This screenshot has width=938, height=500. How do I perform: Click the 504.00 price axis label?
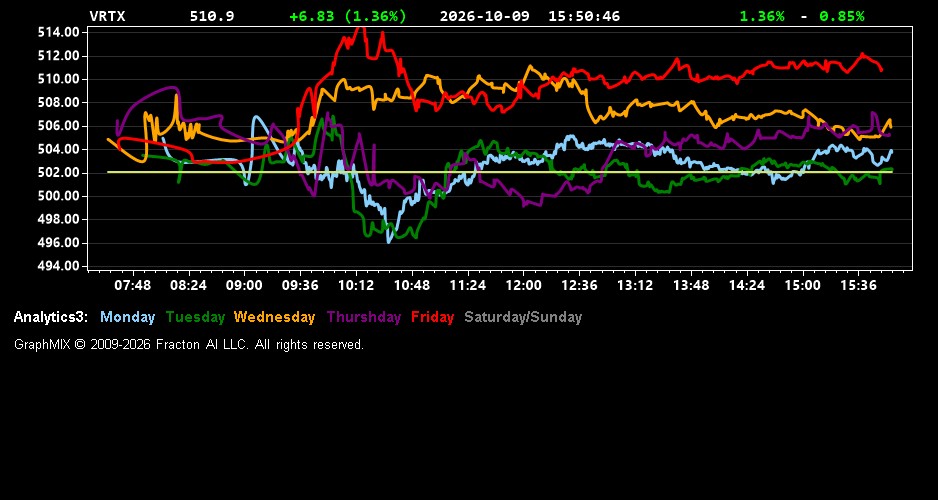tap(59, 149)
